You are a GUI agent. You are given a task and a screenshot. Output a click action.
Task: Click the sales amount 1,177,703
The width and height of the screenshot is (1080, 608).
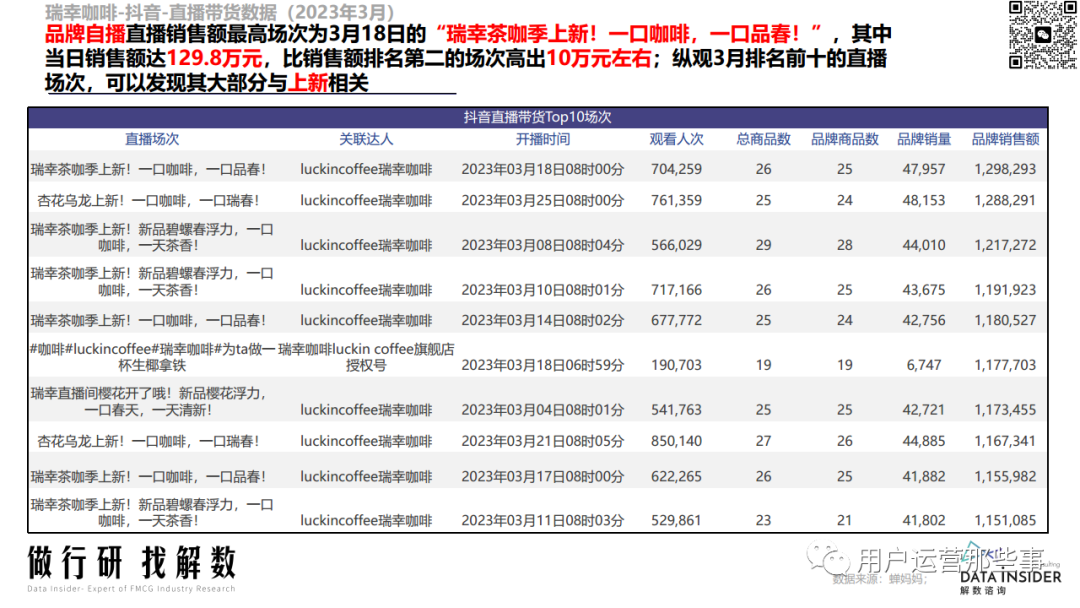click(1005, 365)
